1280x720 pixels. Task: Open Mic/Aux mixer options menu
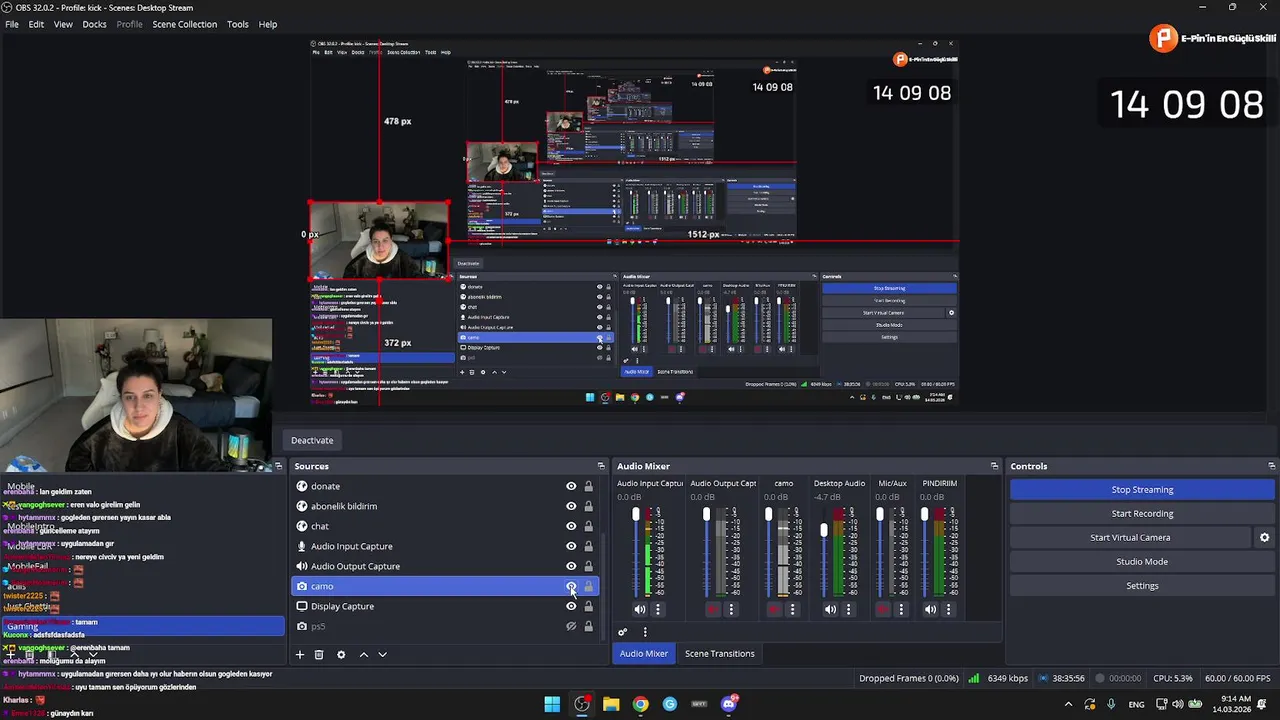pyautogui.click(x=901, y=609)
